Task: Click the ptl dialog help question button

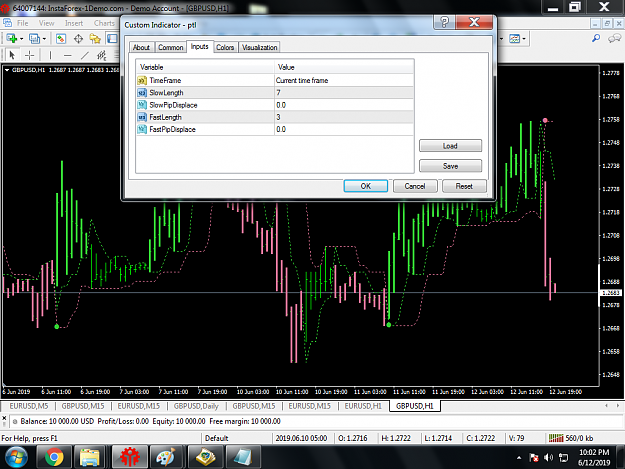Action: [x=444, y=22]
